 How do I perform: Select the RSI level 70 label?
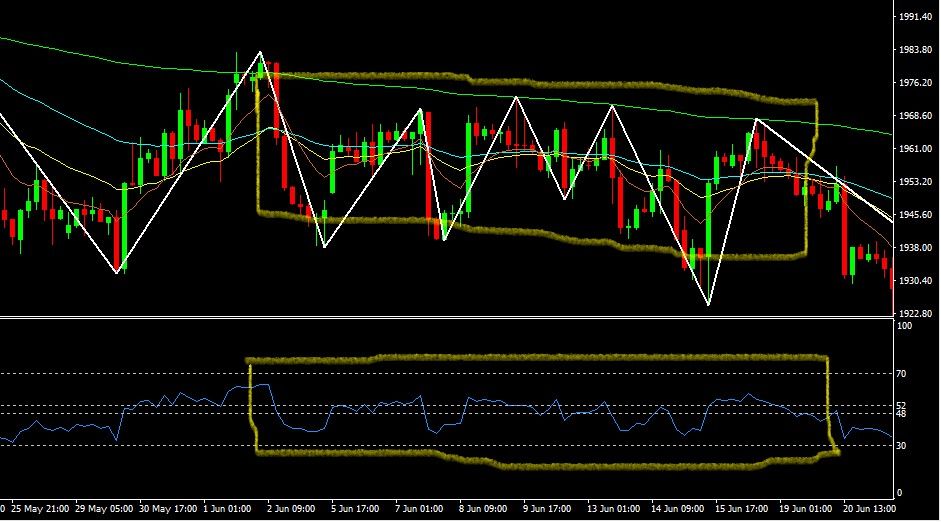(901, 374)
